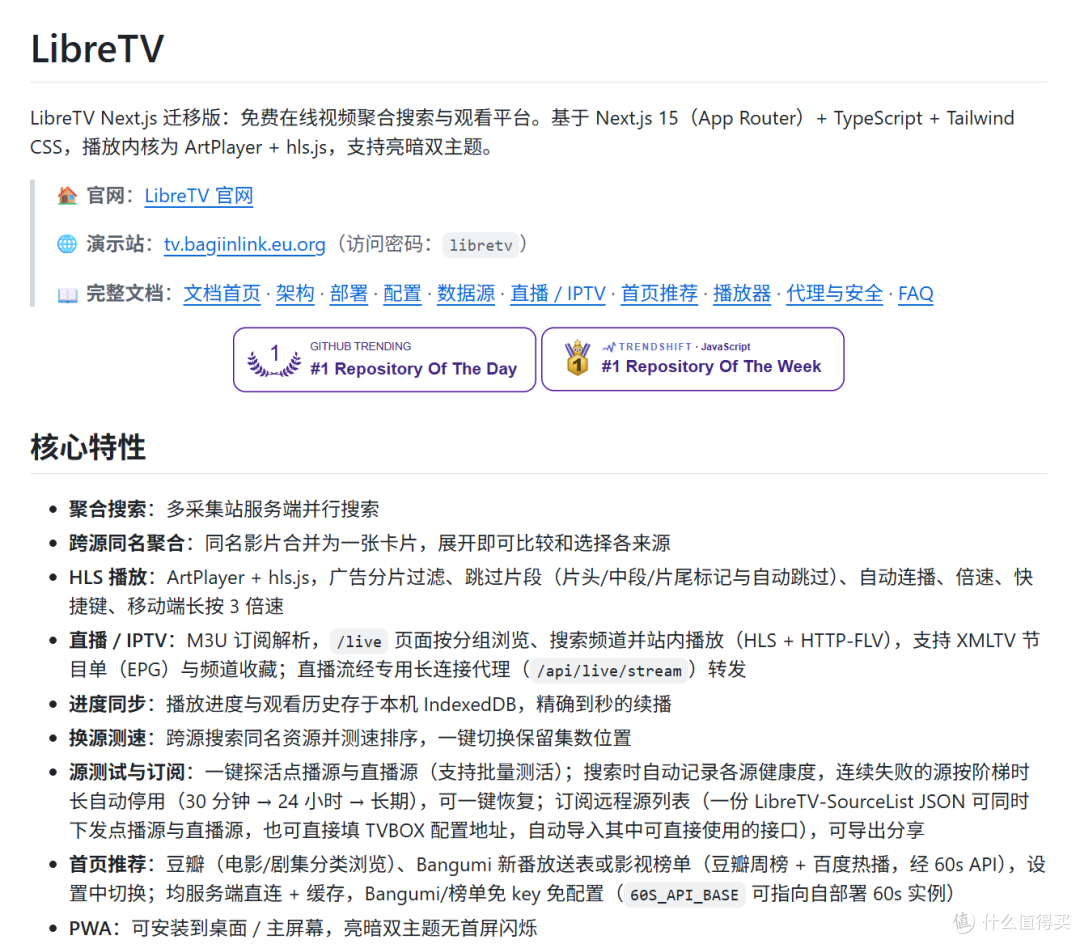
Task: Click the Trendshift Repository Of The Week badge
Action: pos(693,359)
